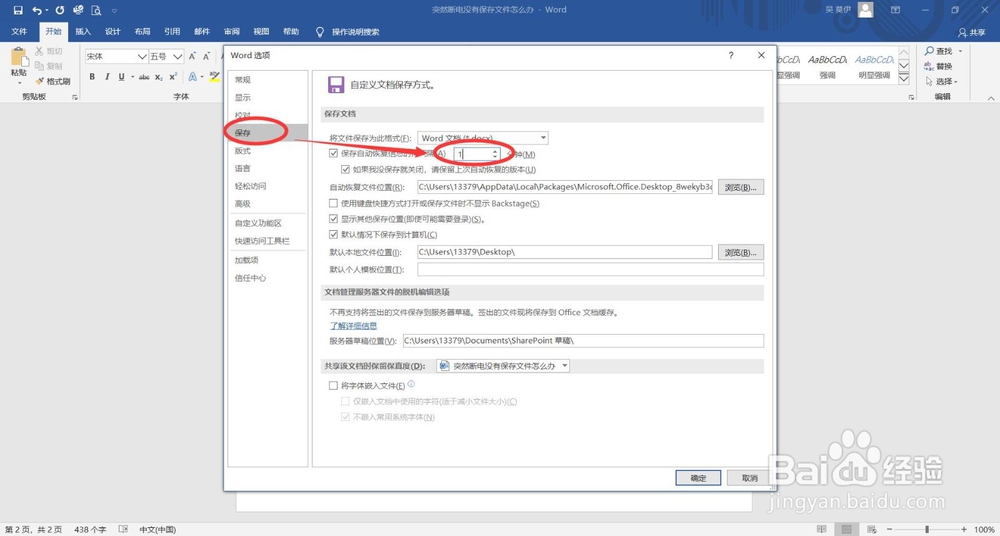The image size is (1000, 536).
Task: Select the Advanced (高级) options category
Action: [267, 204]
